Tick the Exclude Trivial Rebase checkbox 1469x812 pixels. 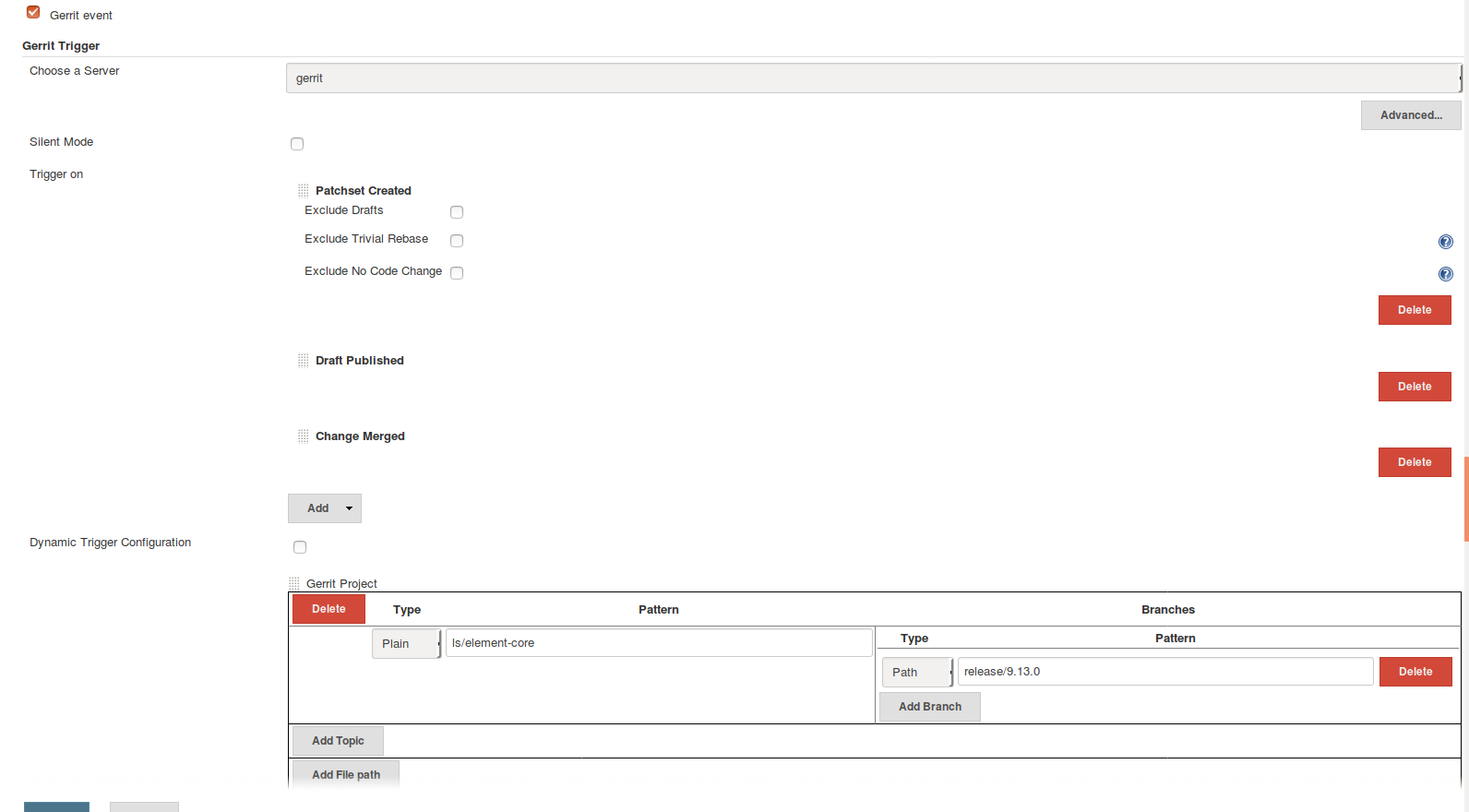click(x=457, y=241)
